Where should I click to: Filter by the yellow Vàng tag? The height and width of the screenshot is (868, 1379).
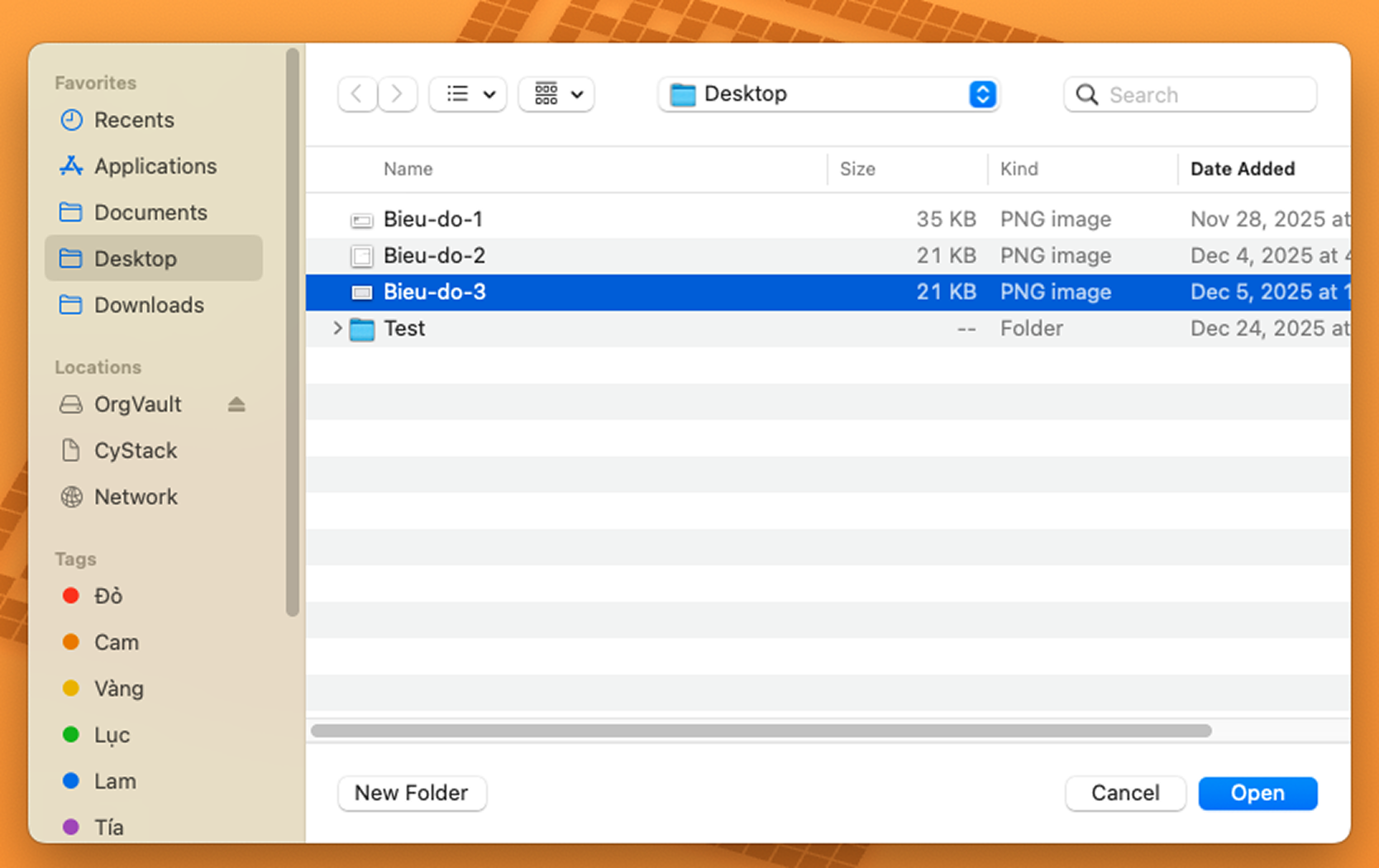[154, 689]
